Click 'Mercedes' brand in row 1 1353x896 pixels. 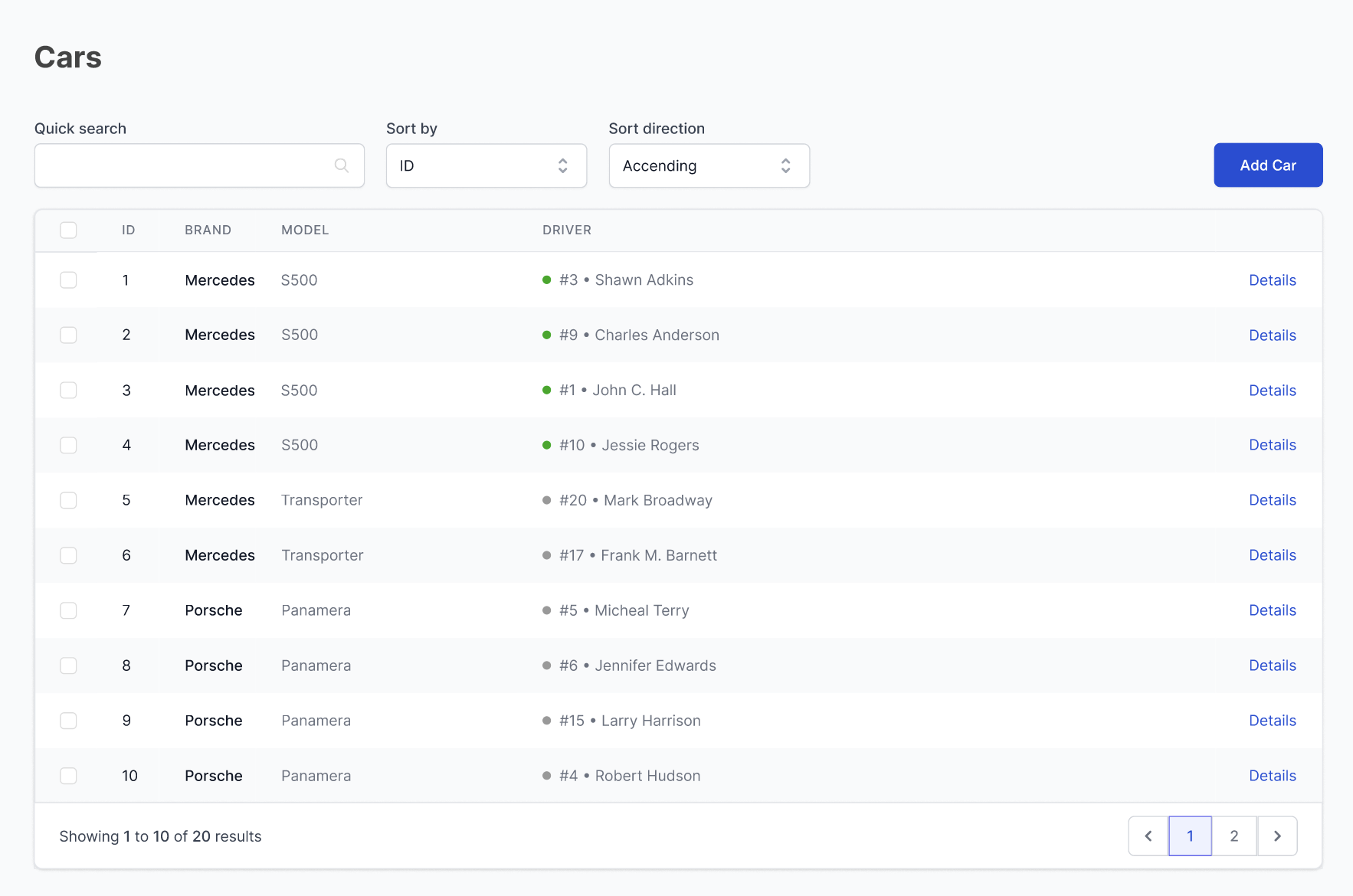(x=220, y=280)
